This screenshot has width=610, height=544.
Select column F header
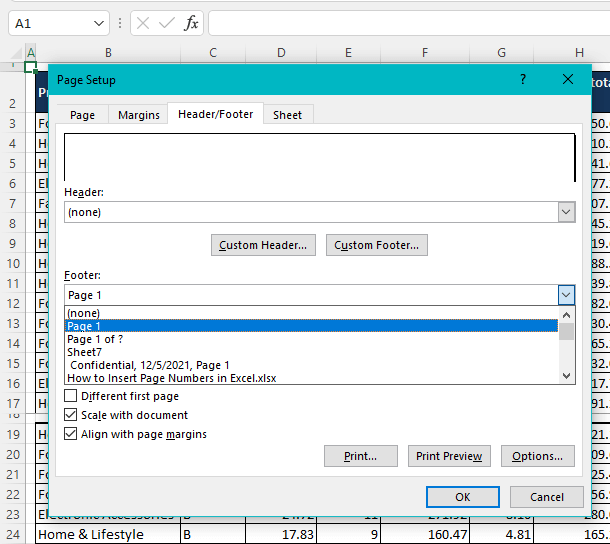pos(425,53)
